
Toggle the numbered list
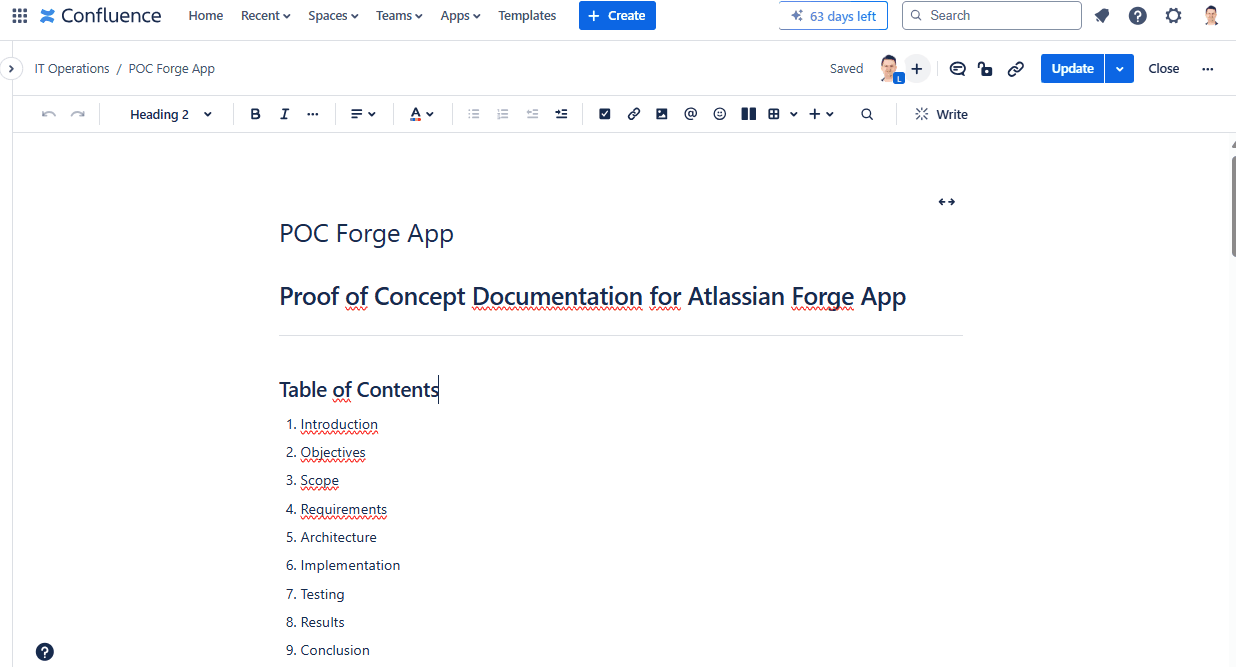pos(503,114)
